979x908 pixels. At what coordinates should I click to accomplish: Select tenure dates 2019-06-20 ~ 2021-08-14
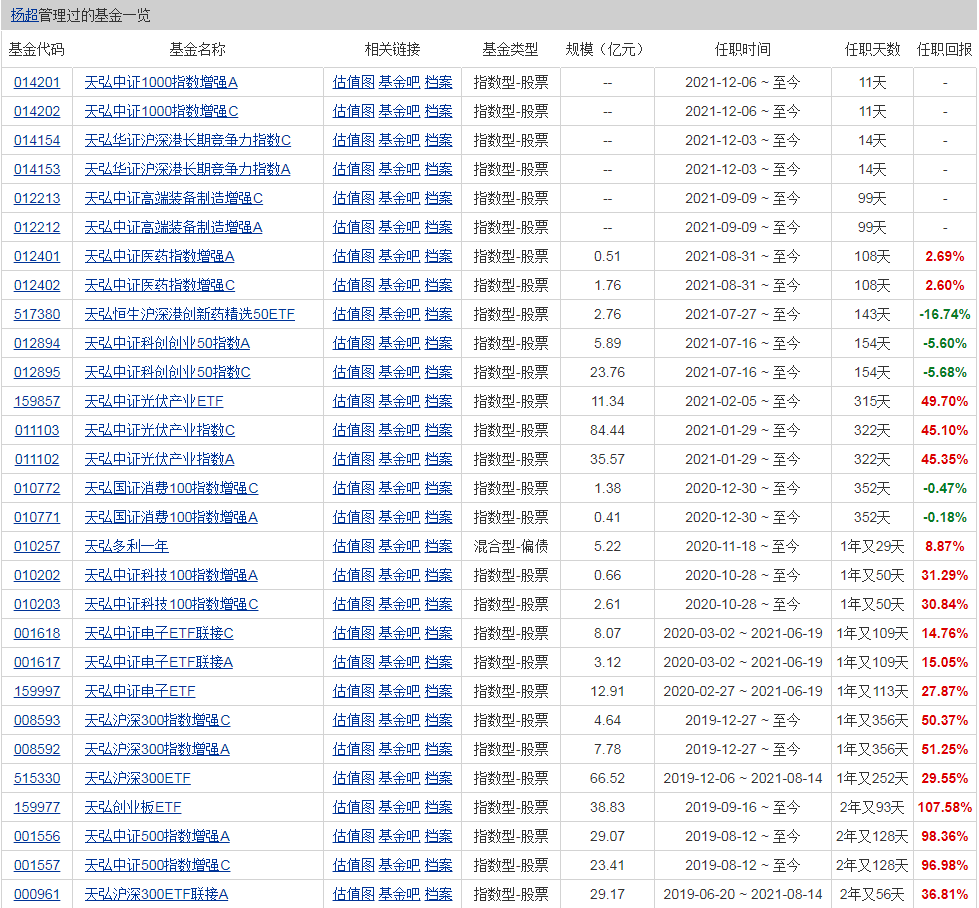(743, 894)
